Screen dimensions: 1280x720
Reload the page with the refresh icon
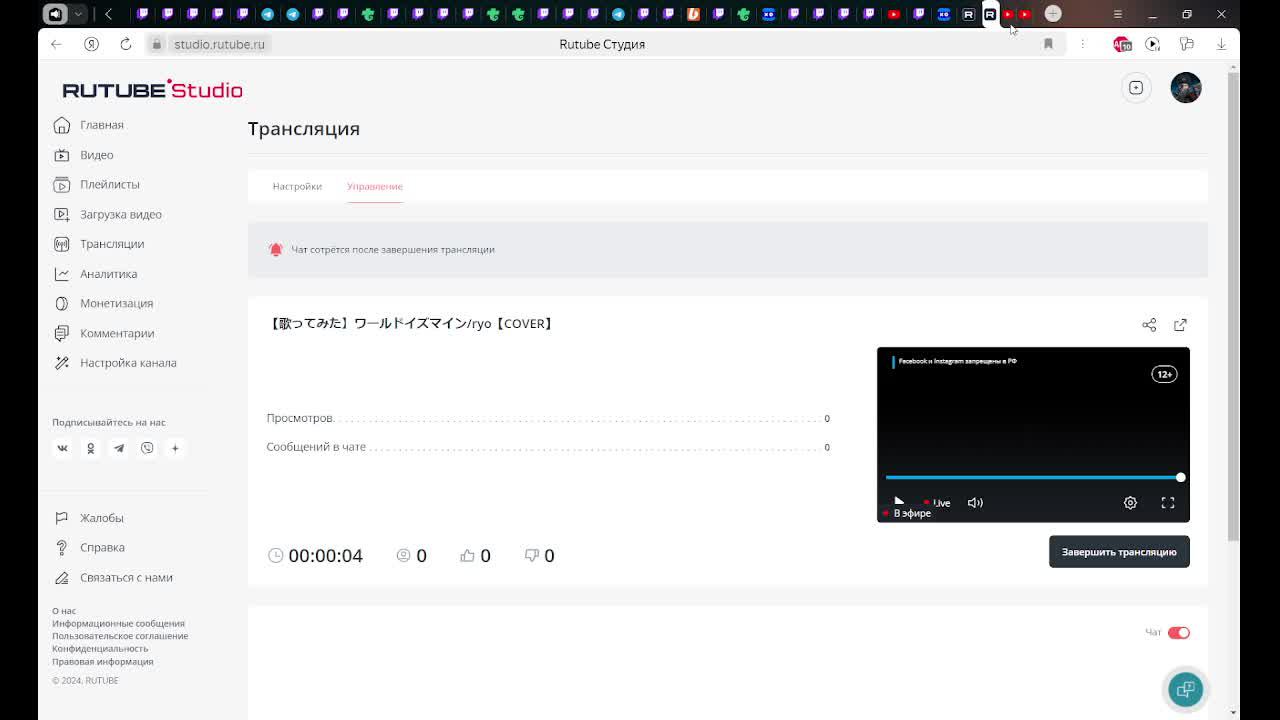pos(125,44)
